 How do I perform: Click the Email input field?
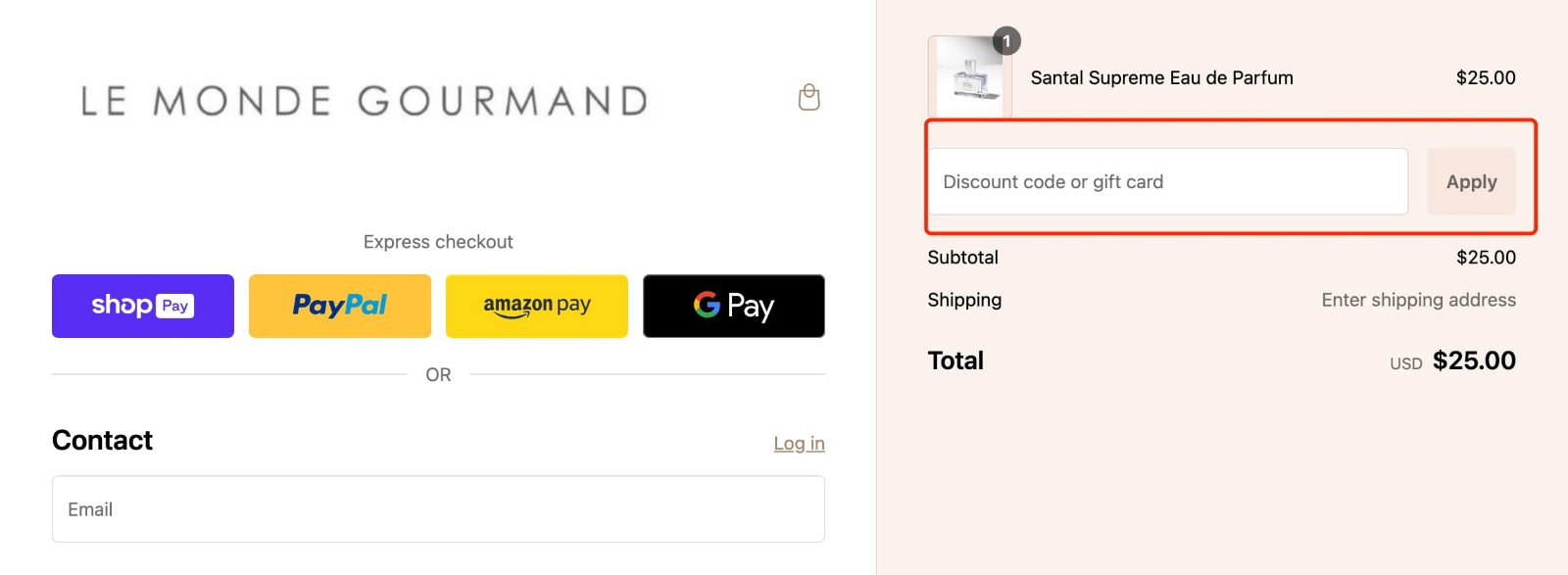(438, 508)
